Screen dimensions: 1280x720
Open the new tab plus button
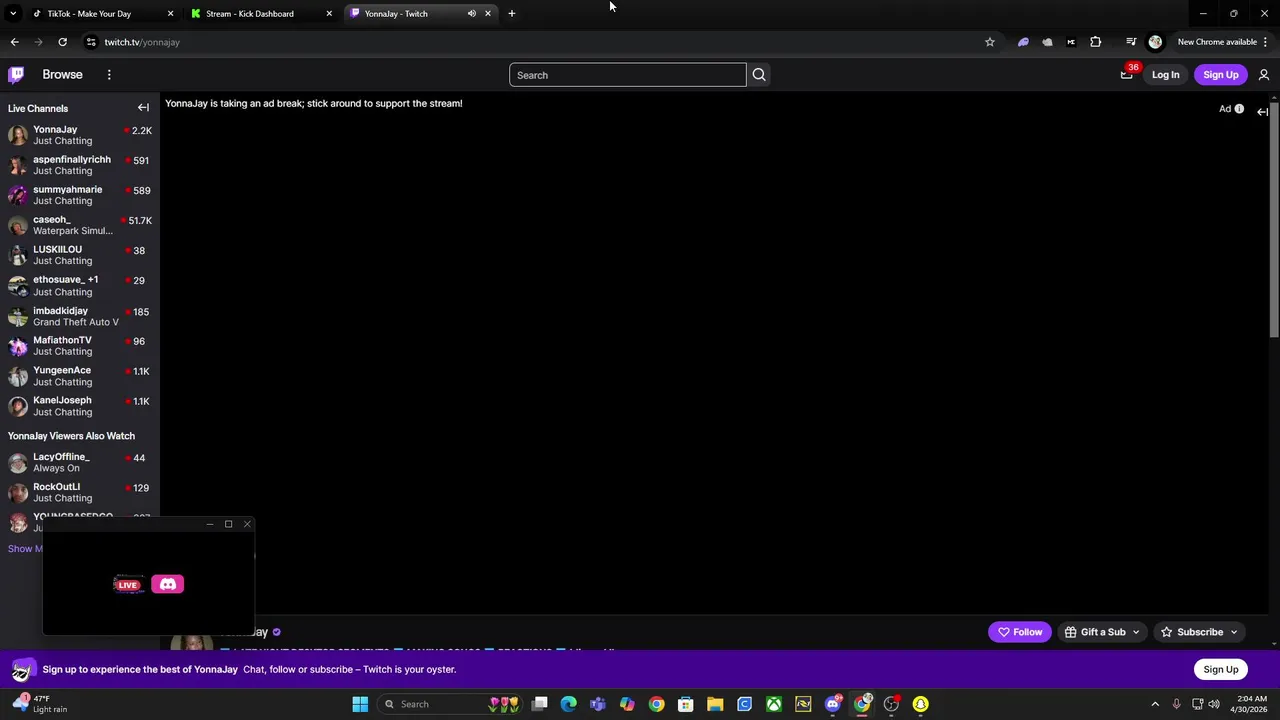(511, 14)
